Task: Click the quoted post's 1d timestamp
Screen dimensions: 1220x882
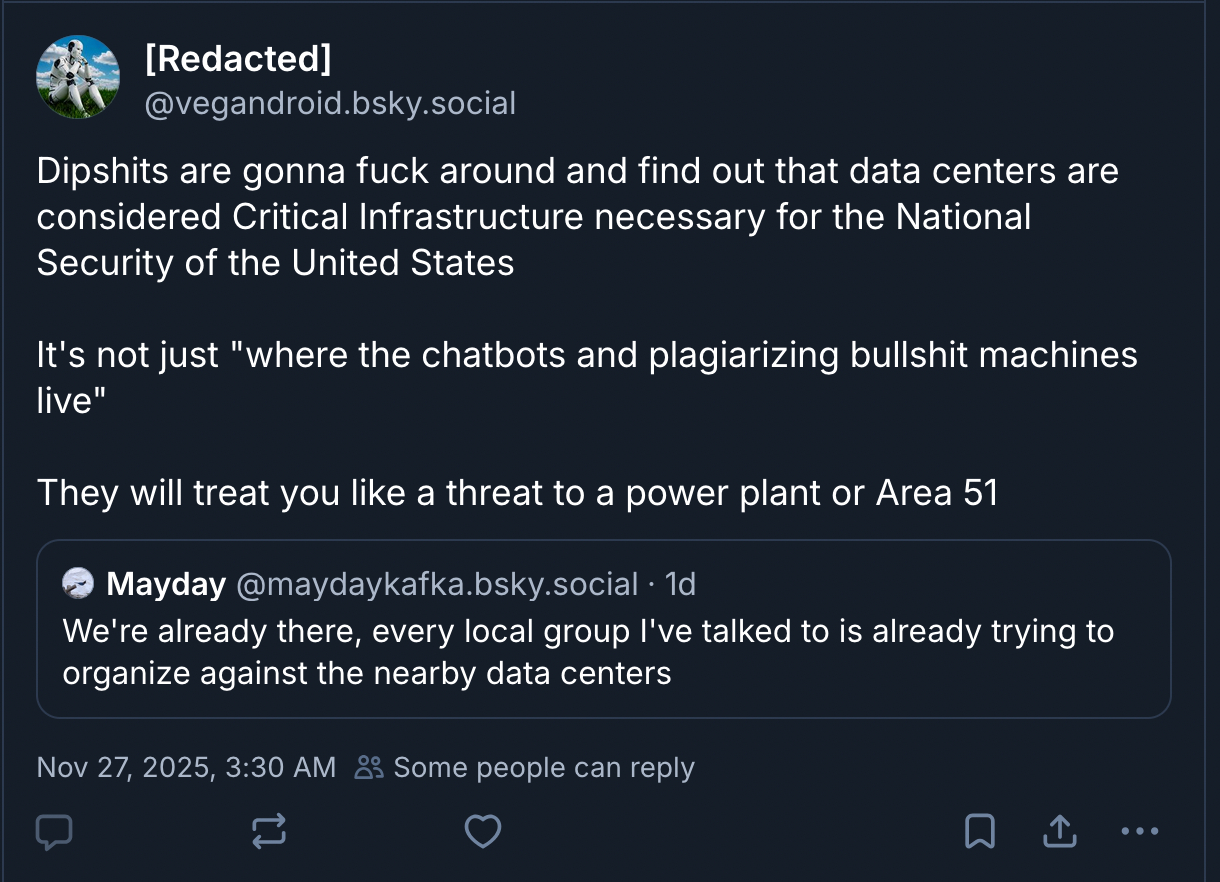Action: (x=681, y=584)
